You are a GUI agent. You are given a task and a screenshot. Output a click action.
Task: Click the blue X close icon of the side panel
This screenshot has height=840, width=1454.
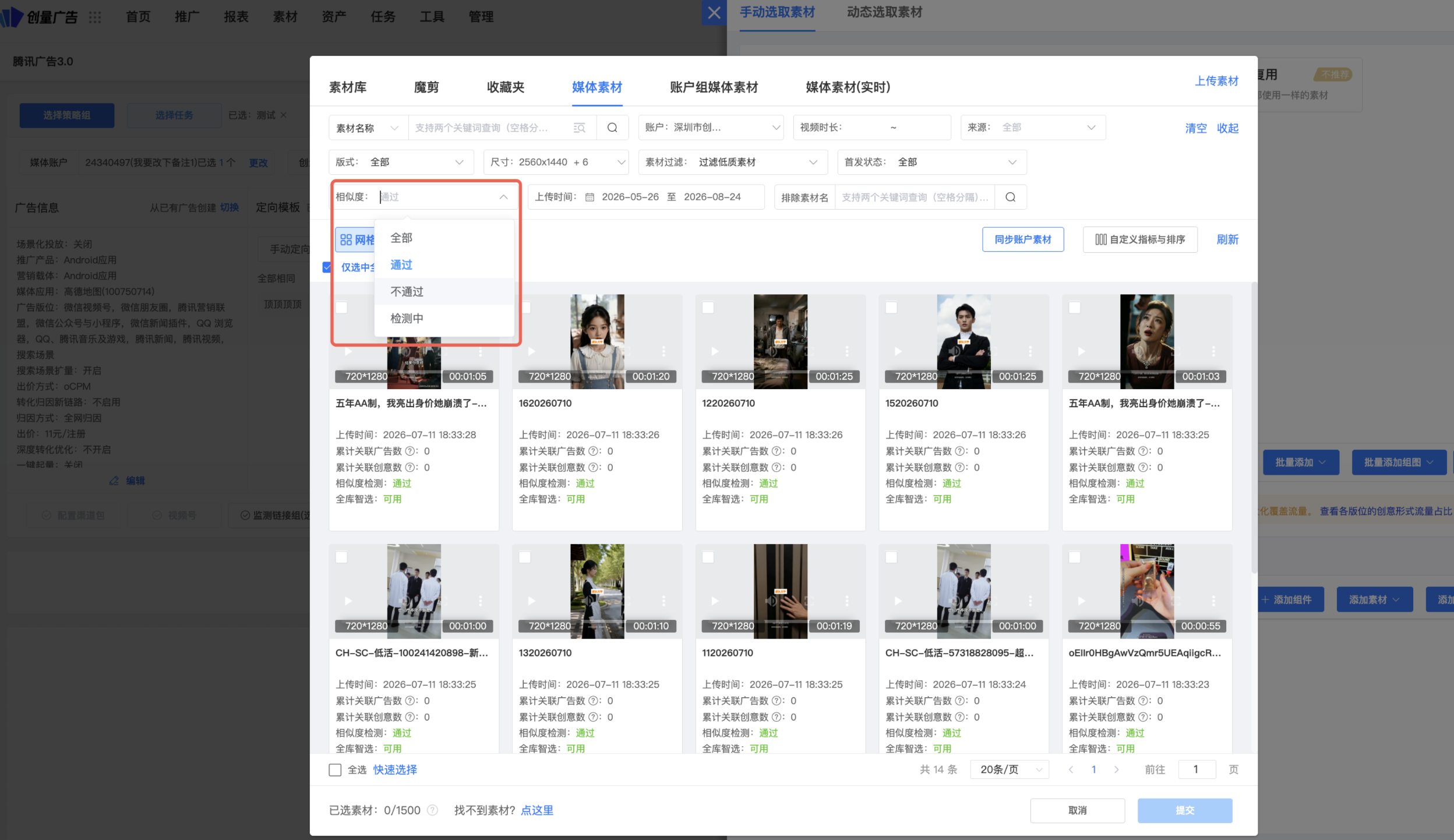[714, 13]
